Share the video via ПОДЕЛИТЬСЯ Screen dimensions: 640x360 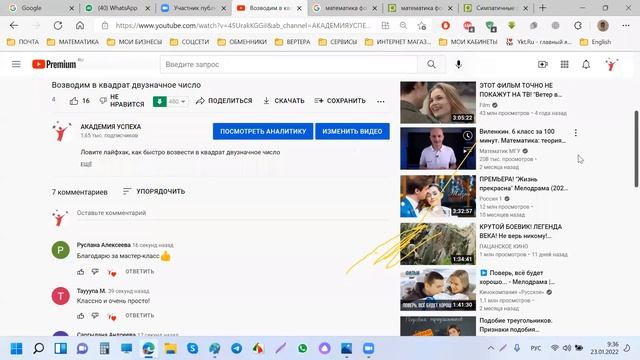pos(224,101)
